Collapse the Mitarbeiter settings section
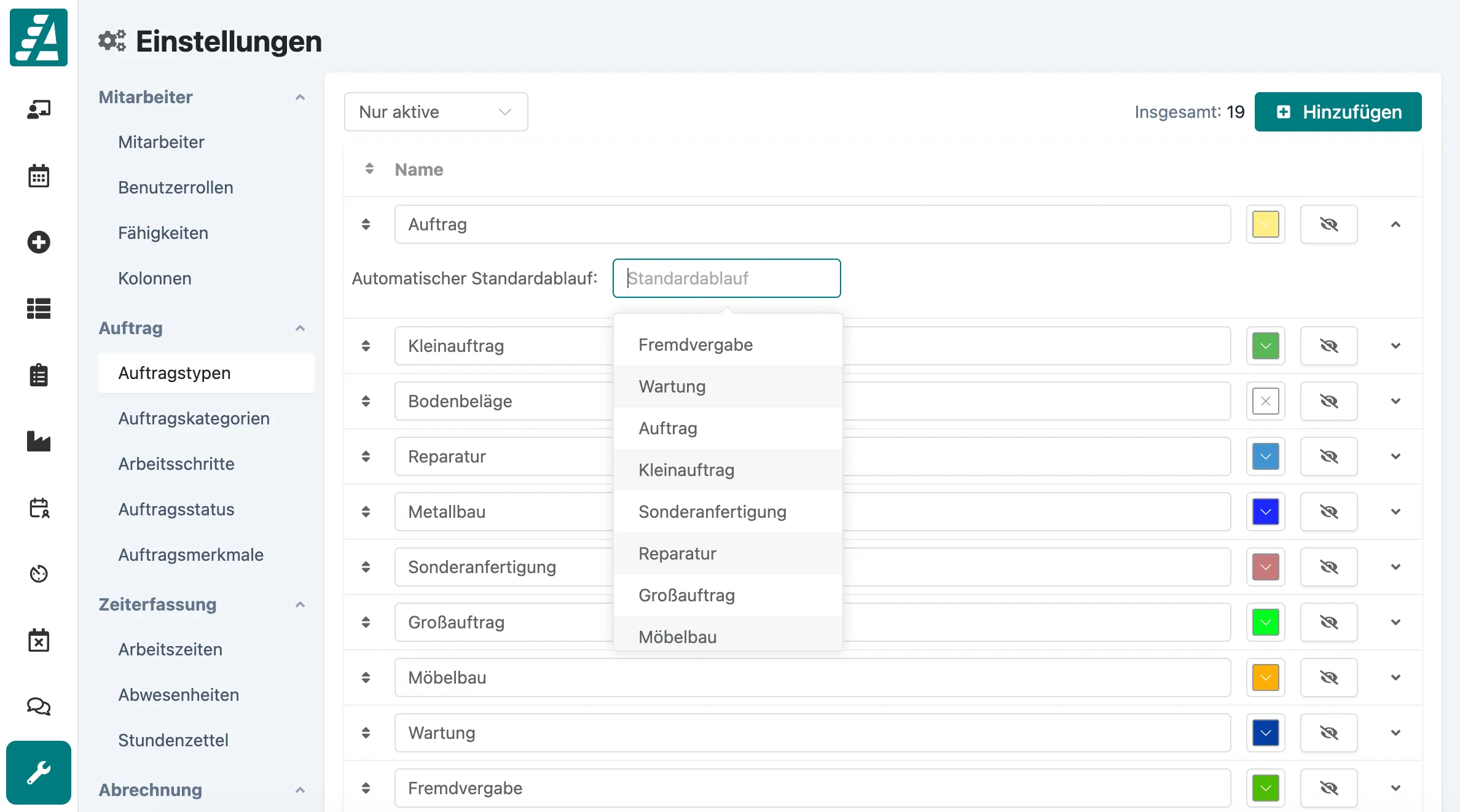Screen dimensions: 1460x812 tap(300, 97)
